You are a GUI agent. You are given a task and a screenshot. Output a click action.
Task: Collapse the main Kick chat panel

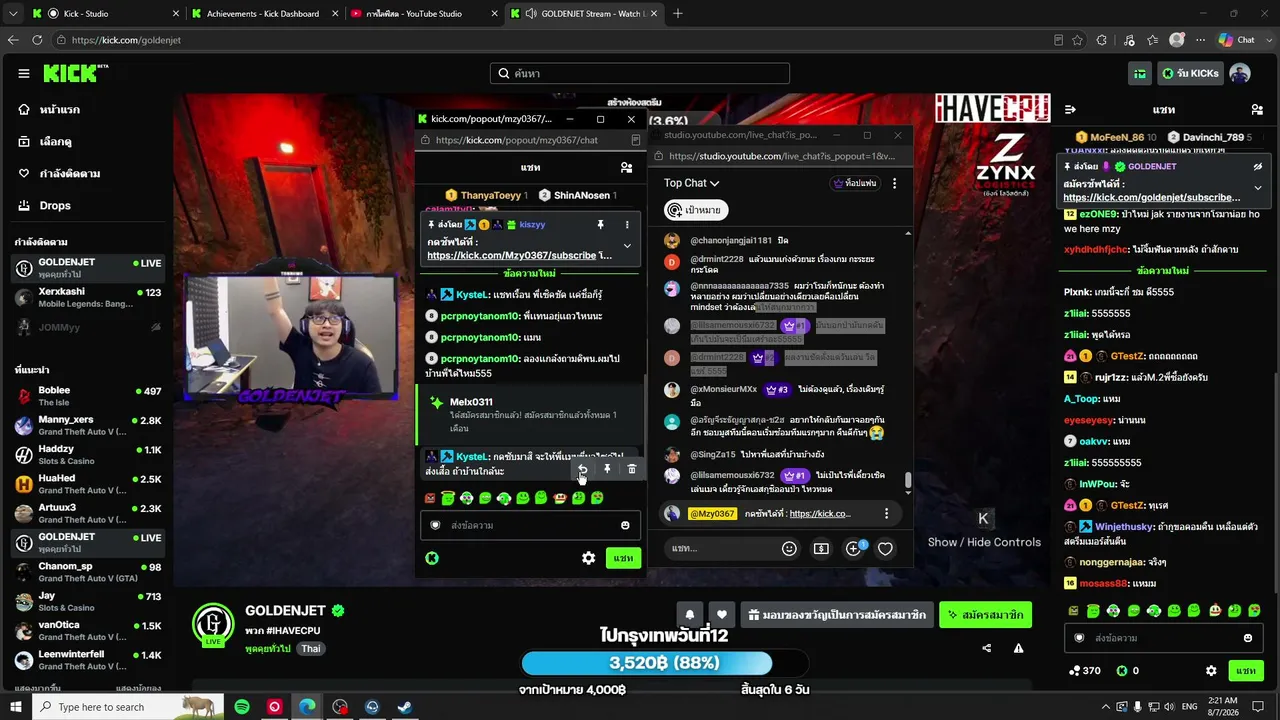1070,109
